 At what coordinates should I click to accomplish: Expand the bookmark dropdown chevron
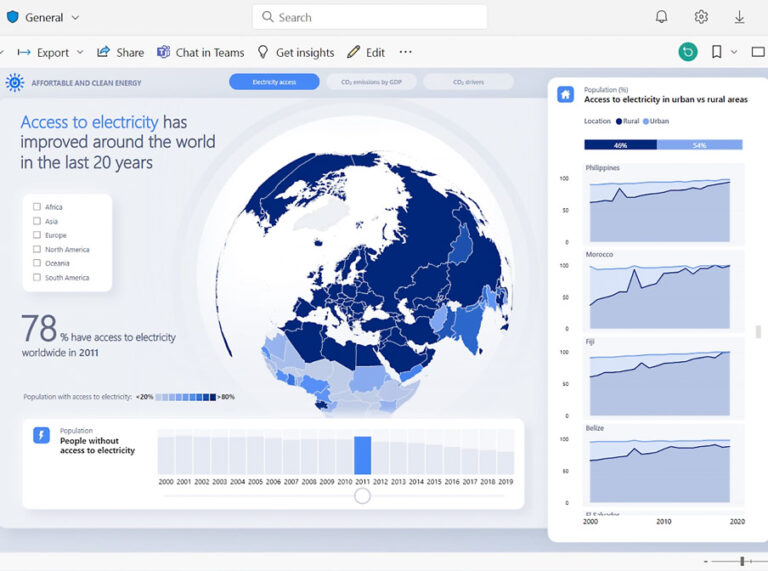pos(734,52)
